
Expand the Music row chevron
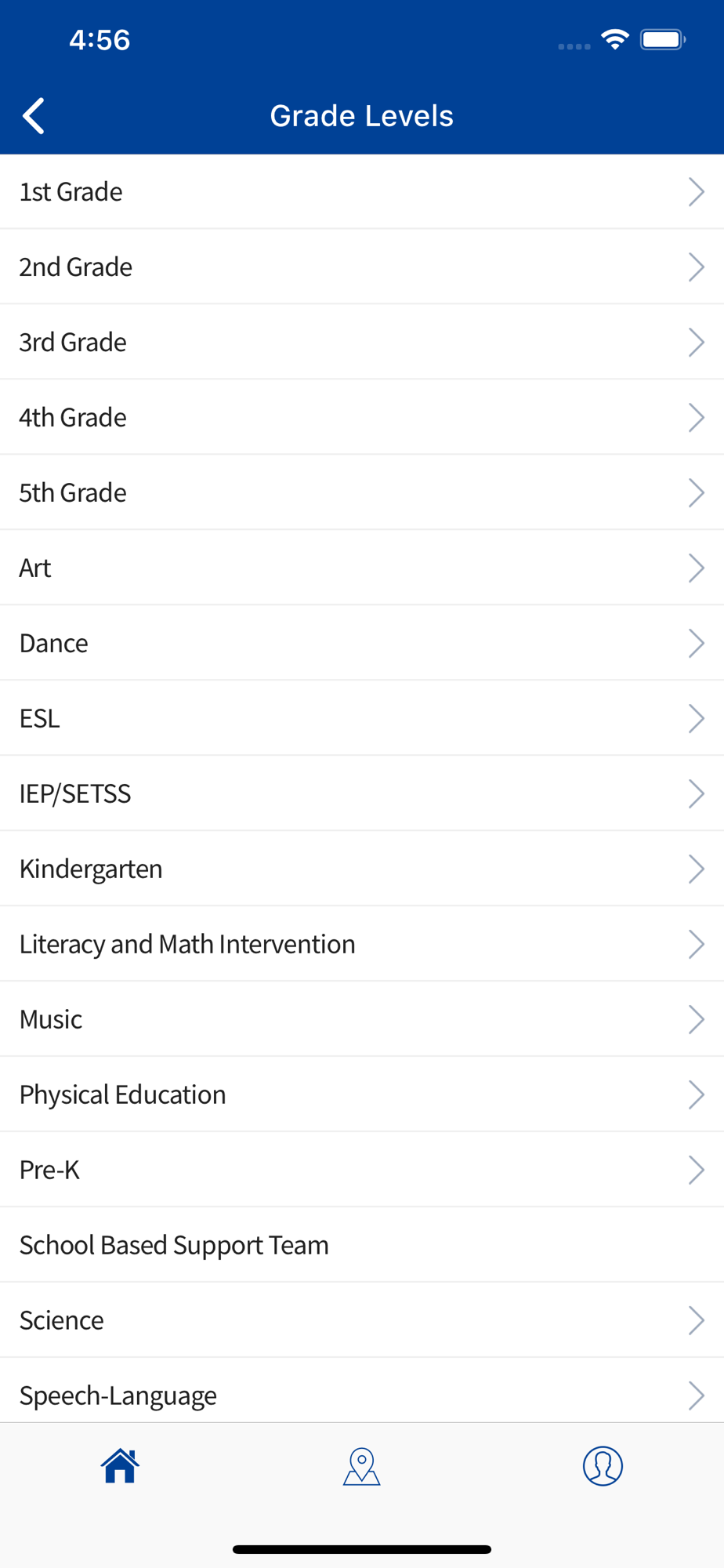point(696,1020)
